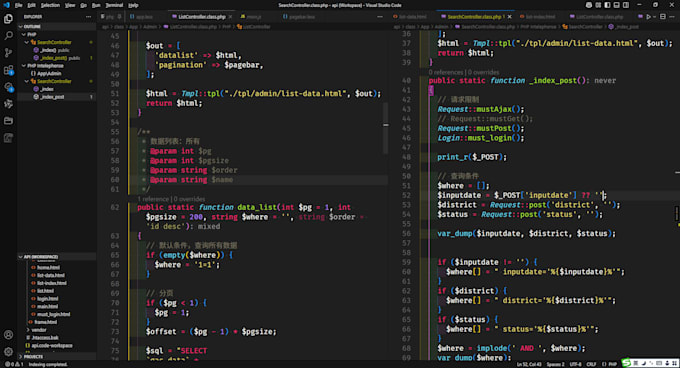Click the Run code play icon
Image resolution: width=680 pixels, height=368 pixels.
point(649,17)
